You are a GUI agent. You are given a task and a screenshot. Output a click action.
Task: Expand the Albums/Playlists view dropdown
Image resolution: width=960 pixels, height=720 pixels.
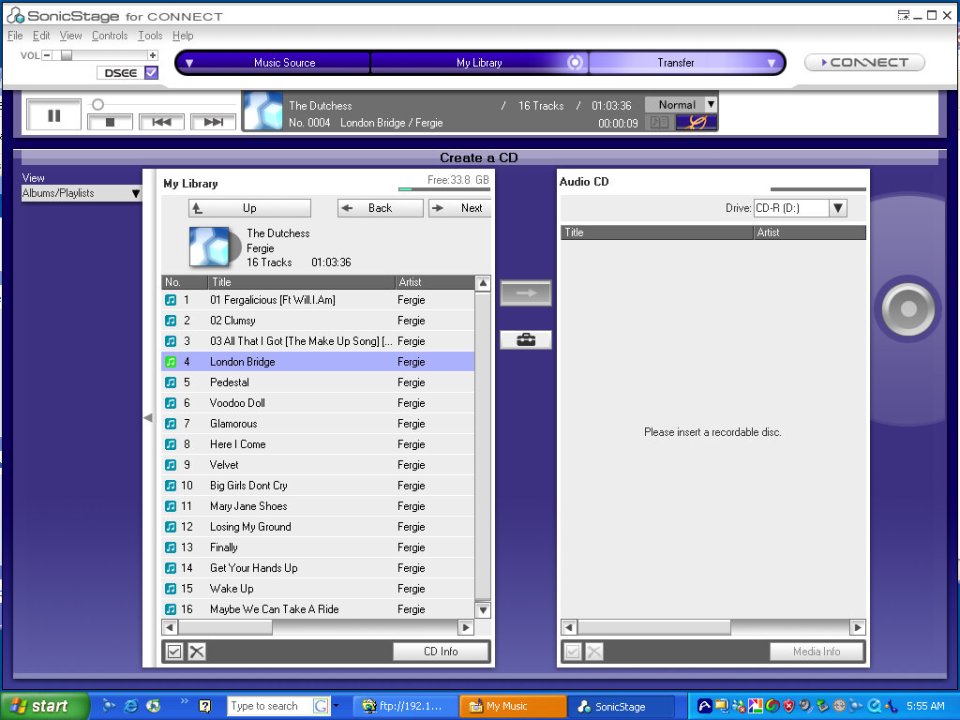tap(135, 193)
